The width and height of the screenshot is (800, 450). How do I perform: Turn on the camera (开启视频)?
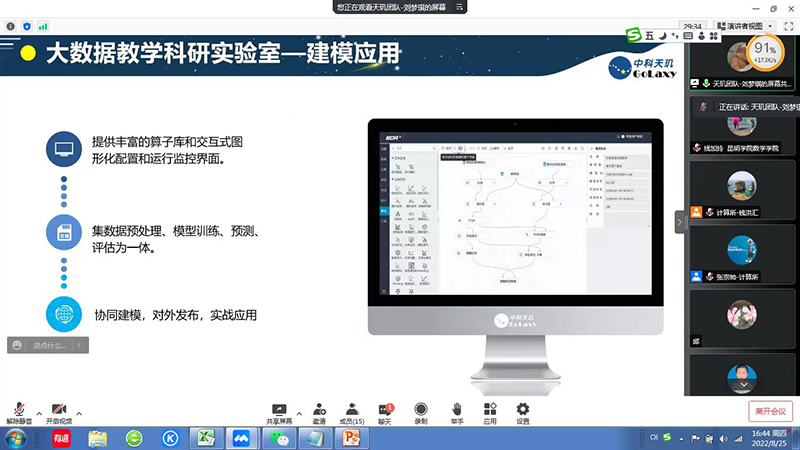click(x=59, y=411)
